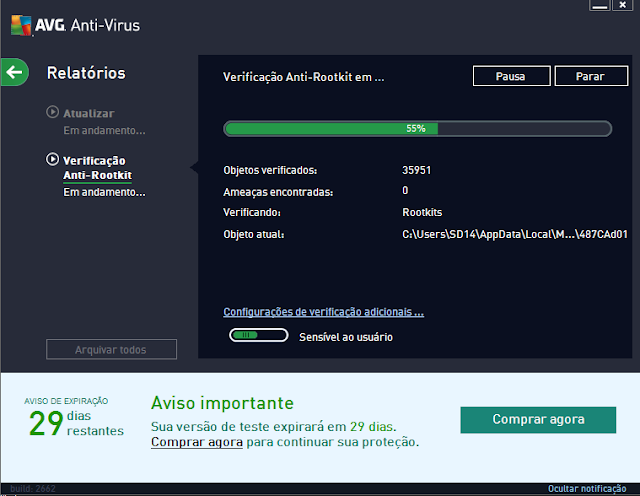Click the underlined Comprar agora link

(x=197, y=442)
